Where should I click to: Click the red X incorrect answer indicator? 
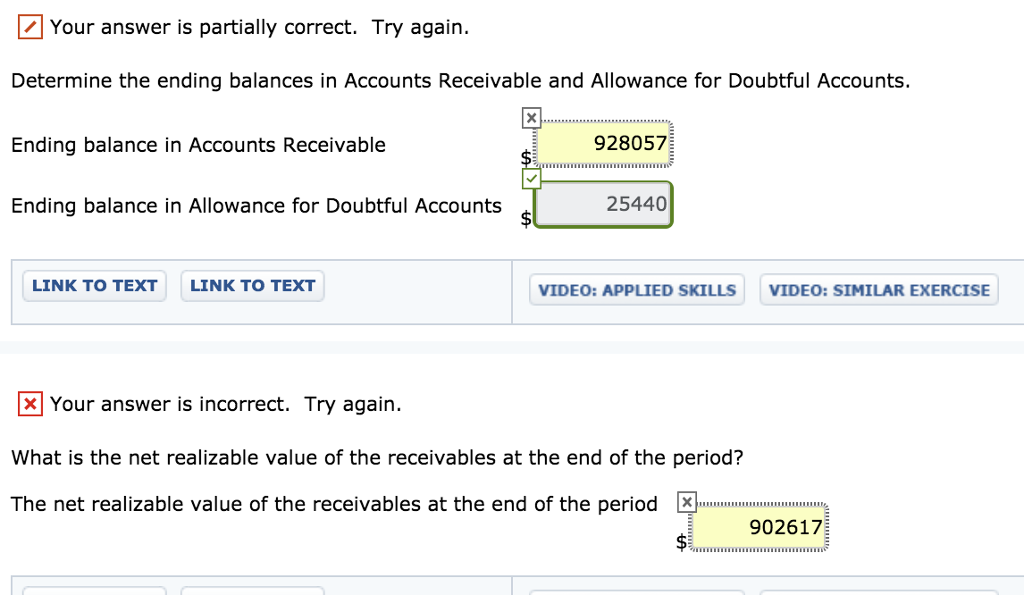click(29, 402)
